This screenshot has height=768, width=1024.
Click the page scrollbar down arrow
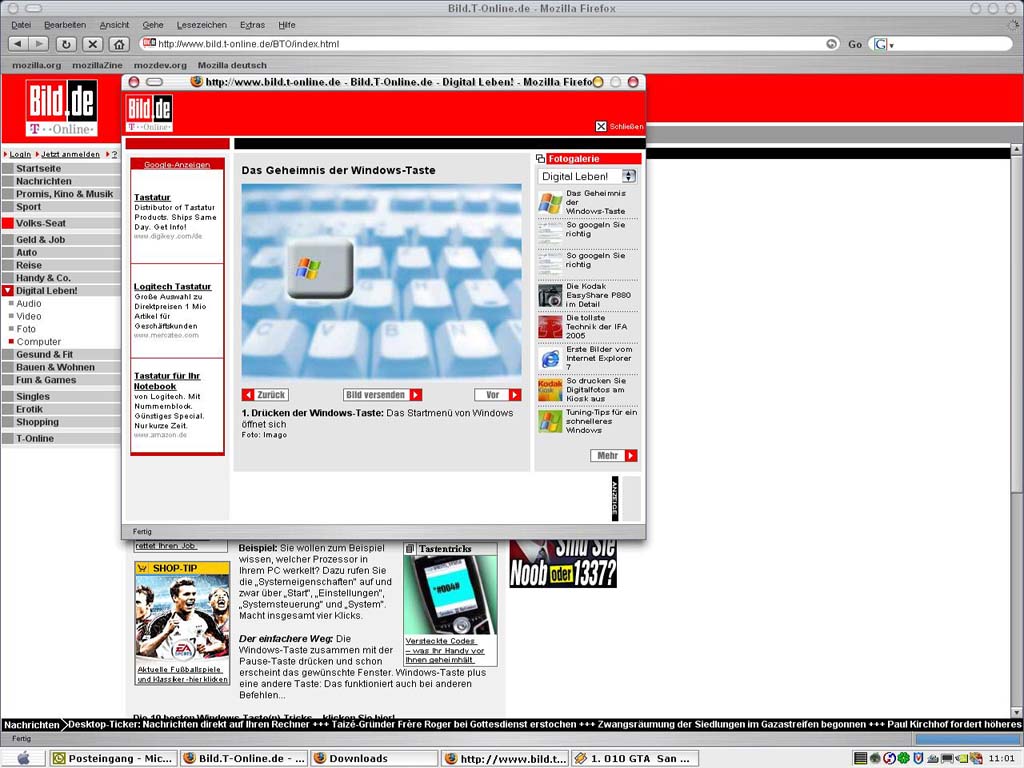pyautogui.click(x=1016, y=712)
